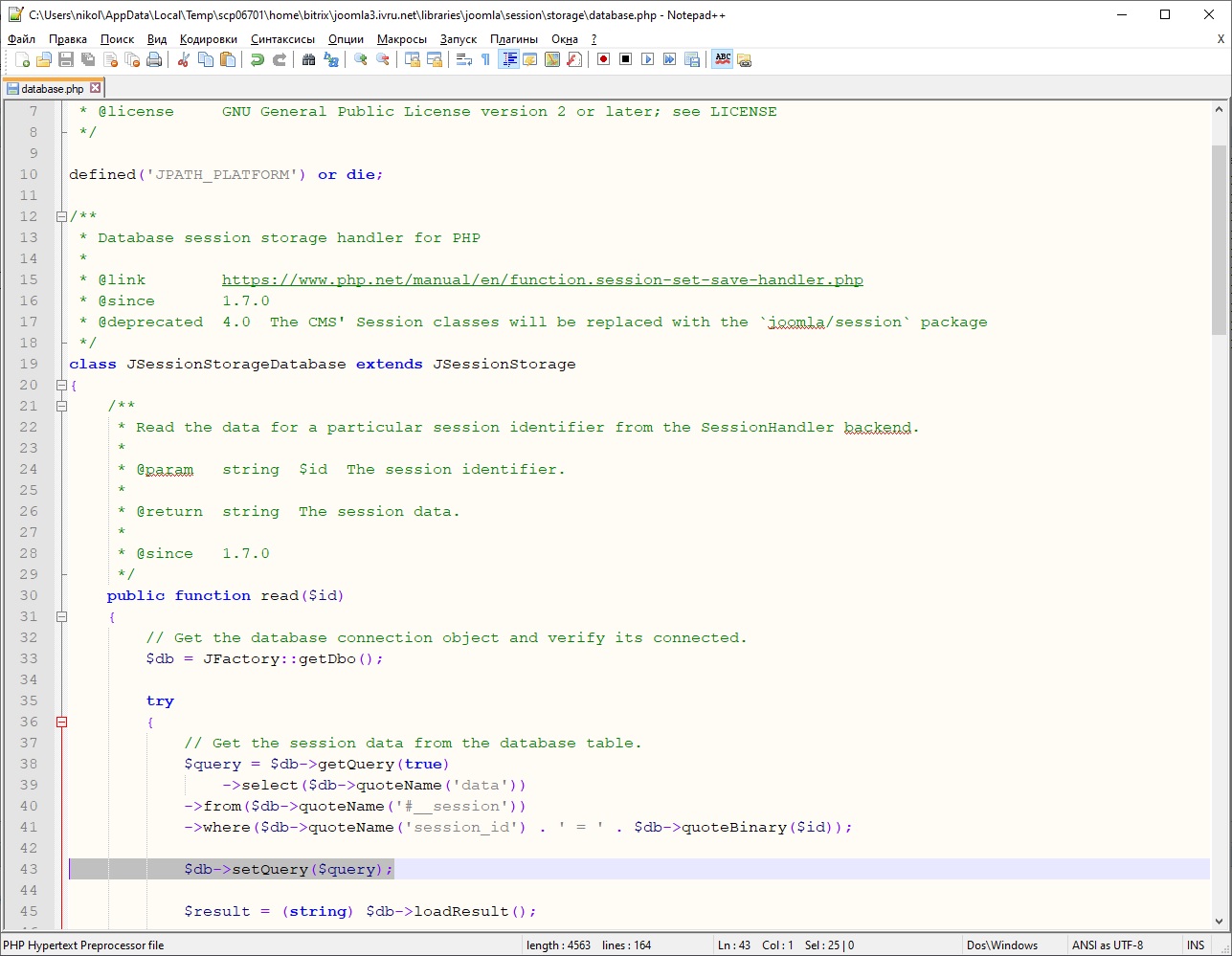Place cursor on 'JSessionStorageDatabase' class name
This screenshot has width=1232, height=956.
236,364
